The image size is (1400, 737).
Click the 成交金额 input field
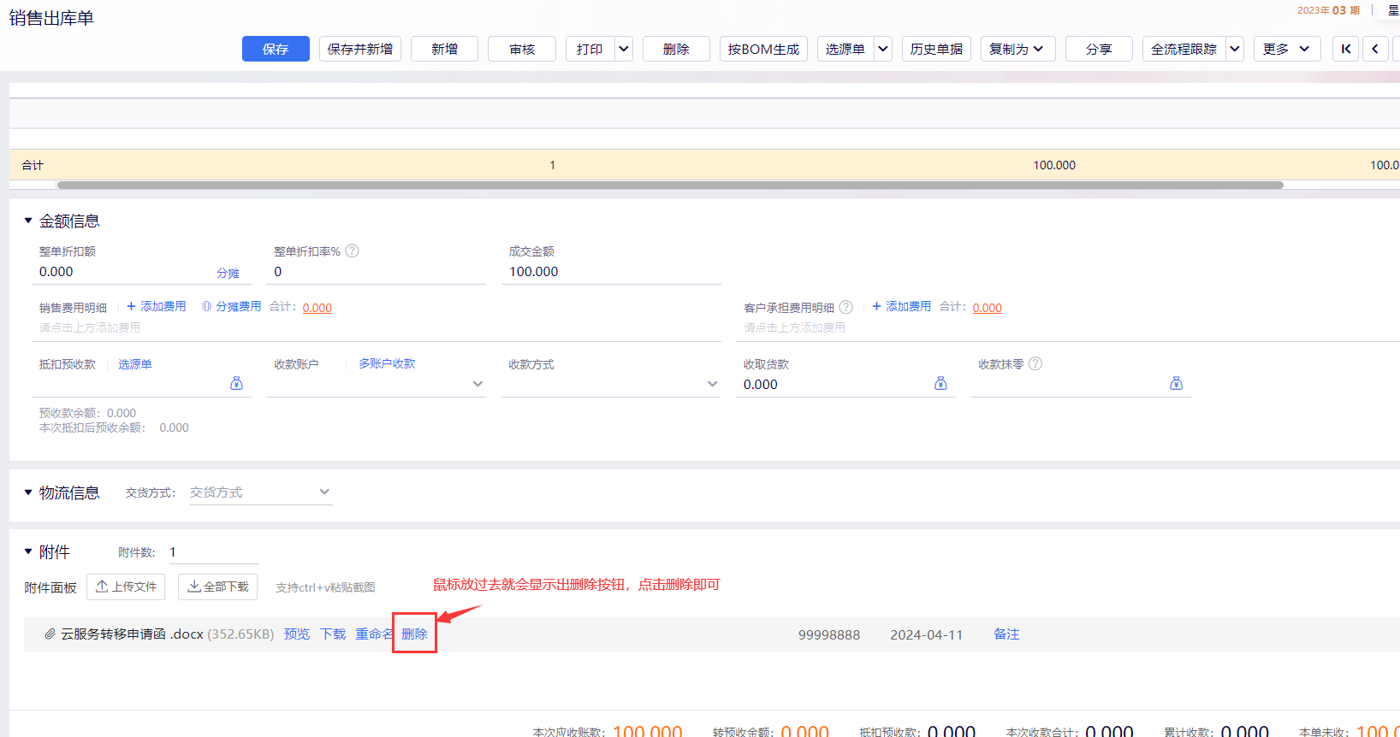[611, 272]
